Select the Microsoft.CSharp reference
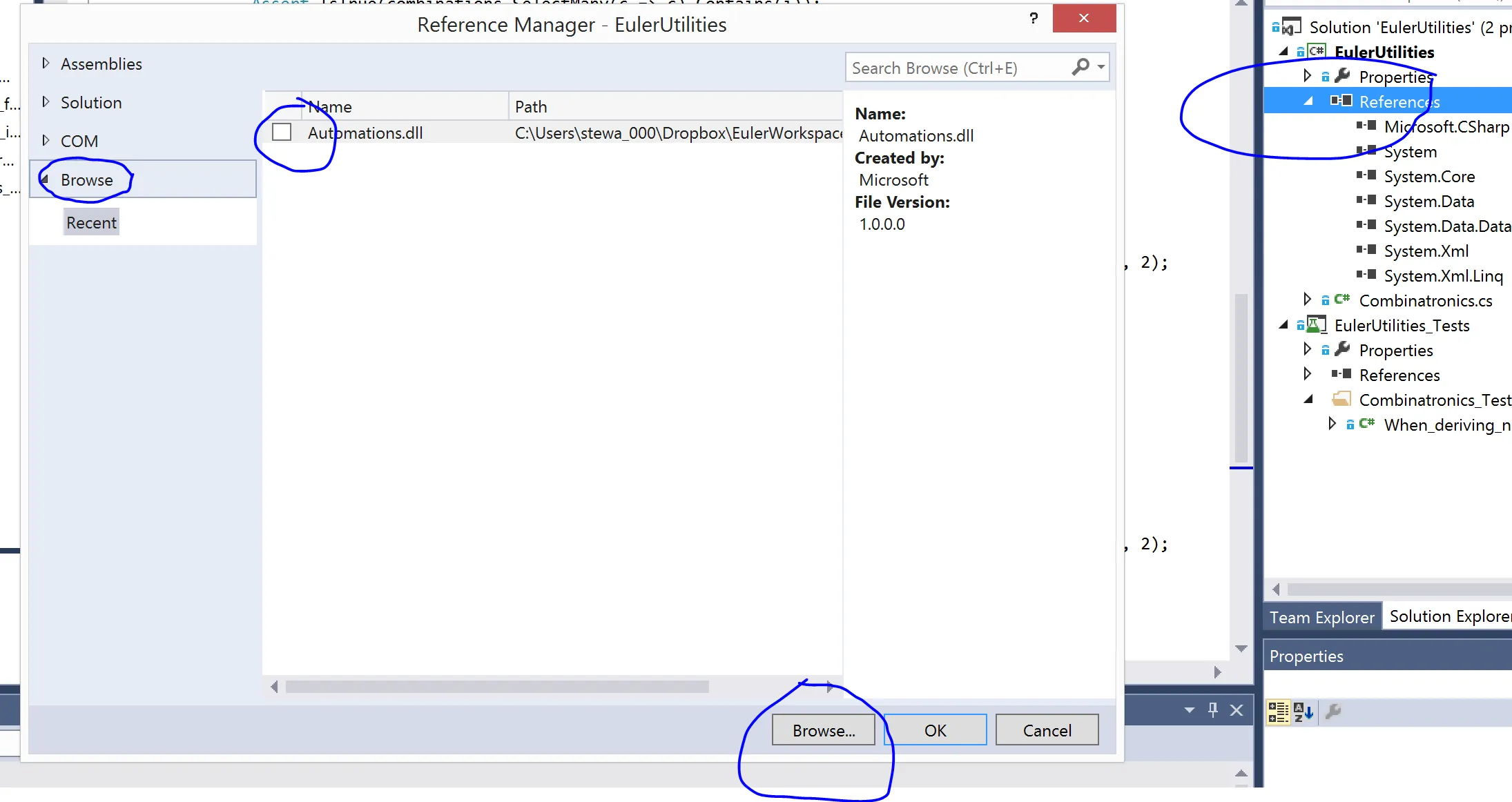1512x802 pixels. point(1446,126)
